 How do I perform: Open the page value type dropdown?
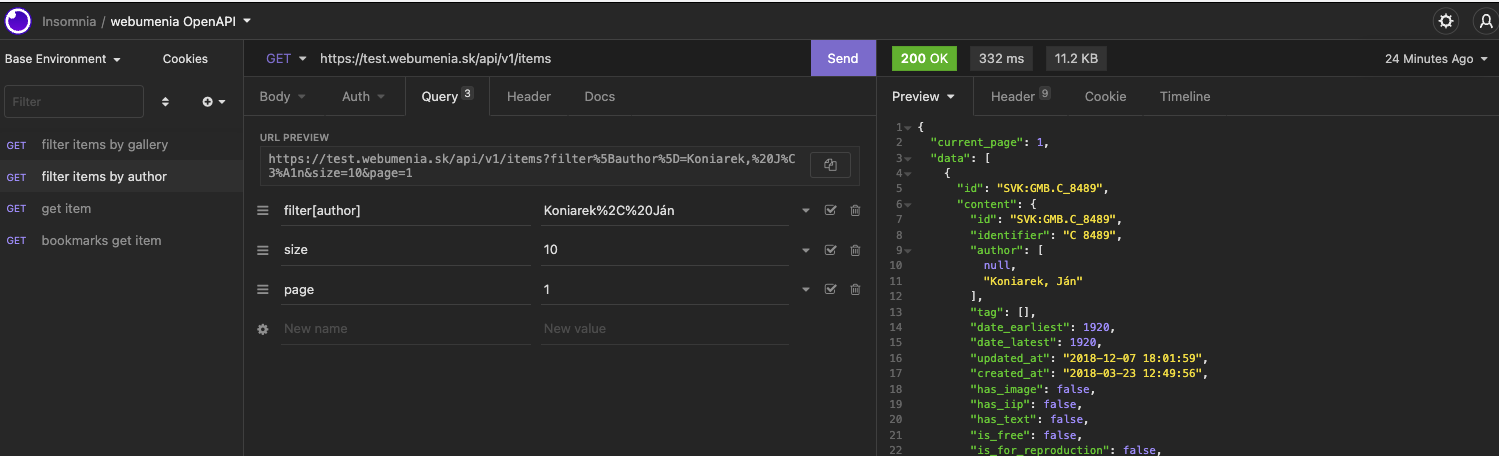point(806,290)
